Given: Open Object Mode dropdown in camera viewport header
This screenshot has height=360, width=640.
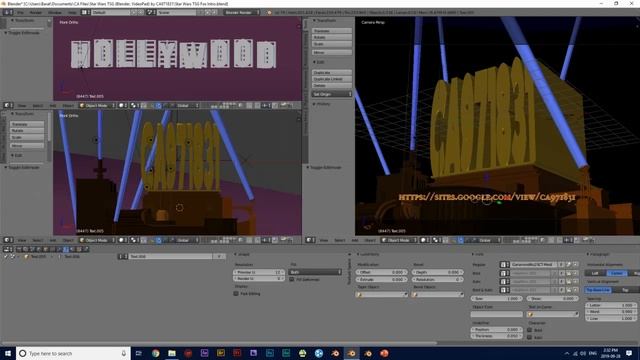Looking at the screenshot, I should coord(398,240).
